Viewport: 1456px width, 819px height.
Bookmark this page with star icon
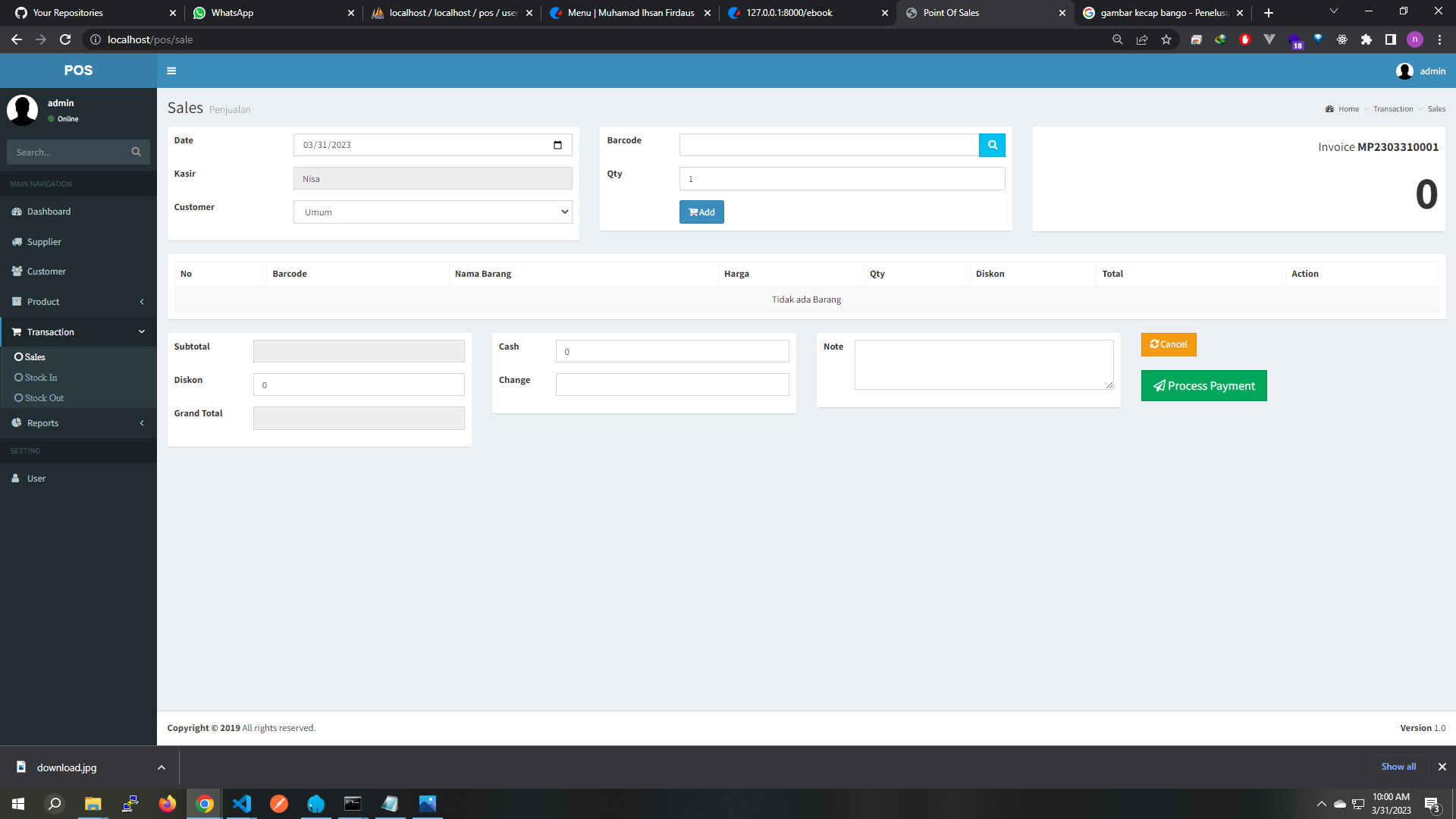1166,39
